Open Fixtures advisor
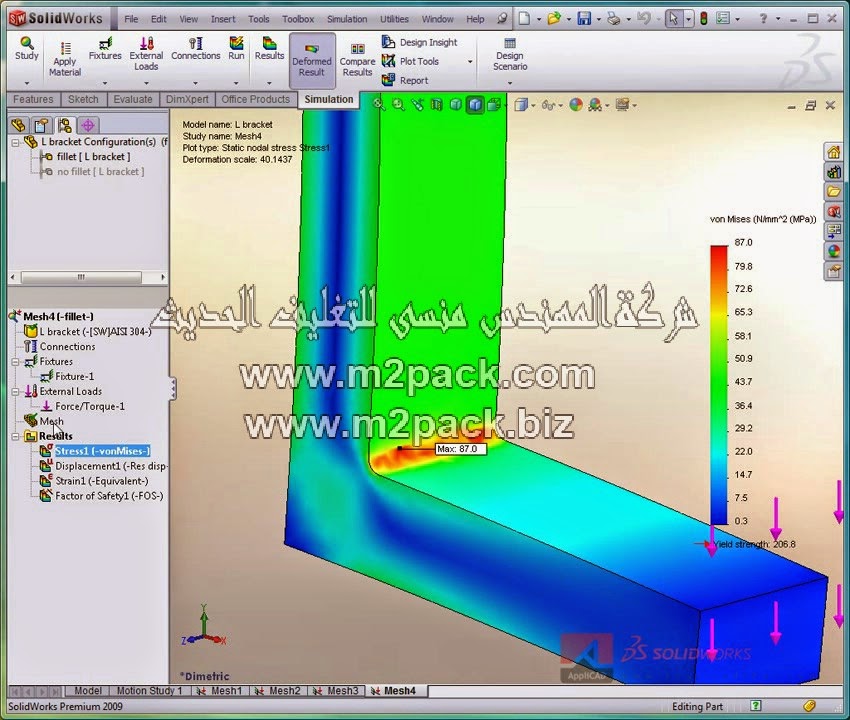This screenshot has width=850, height=720. 105,49
